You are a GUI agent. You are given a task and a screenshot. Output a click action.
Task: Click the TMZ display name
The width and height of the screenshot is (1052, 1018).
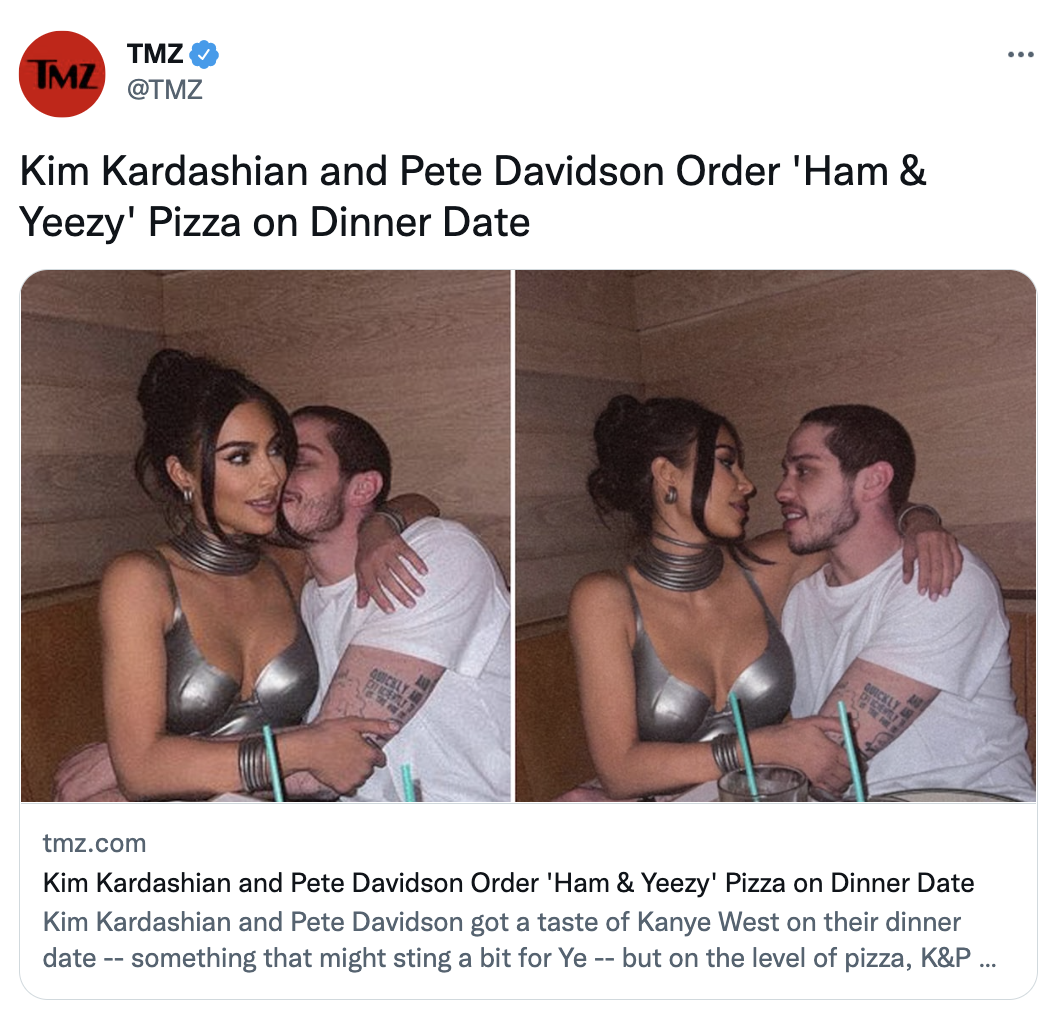point(155,54)
